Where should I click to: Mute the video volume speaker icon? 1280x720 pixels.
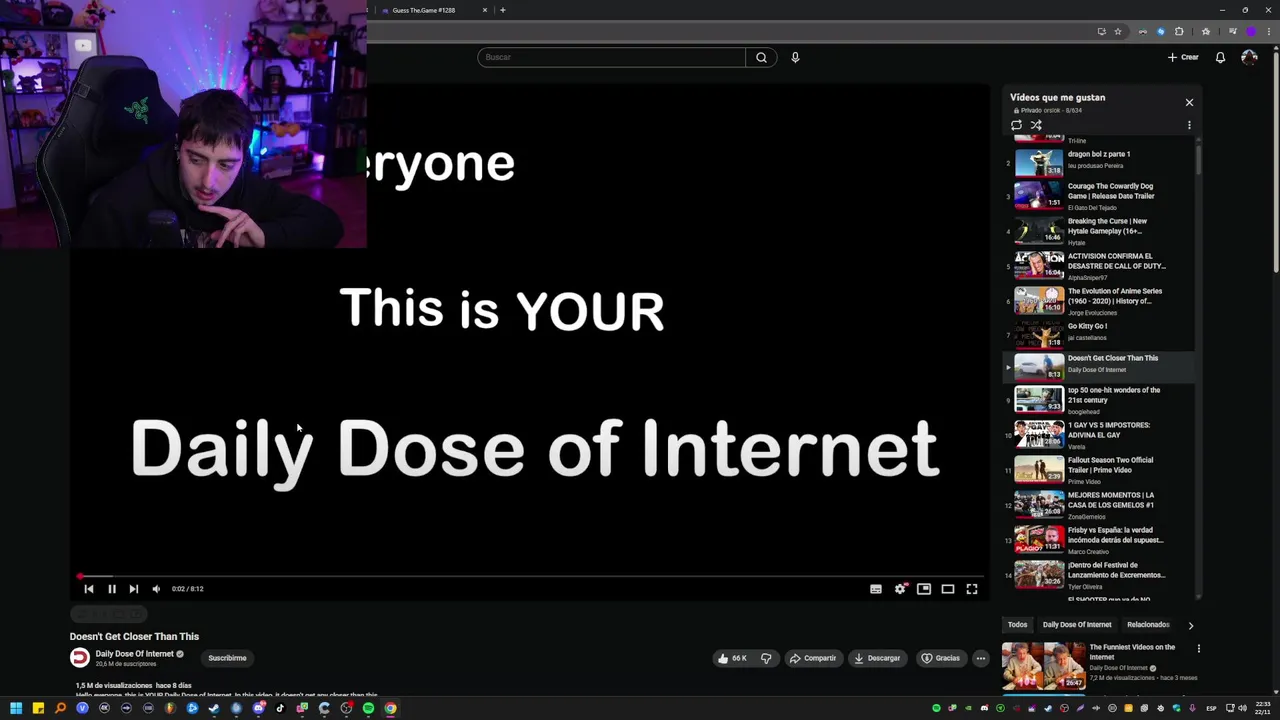pyautogui.click(x=156, y=589)
